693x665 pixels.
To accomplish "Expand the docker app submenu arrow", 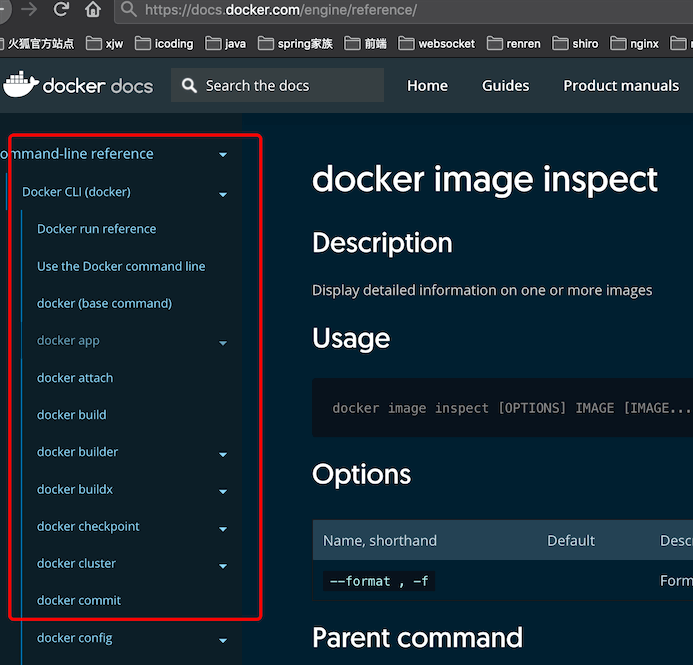I will pyautogui.click(x=223, y=343).
